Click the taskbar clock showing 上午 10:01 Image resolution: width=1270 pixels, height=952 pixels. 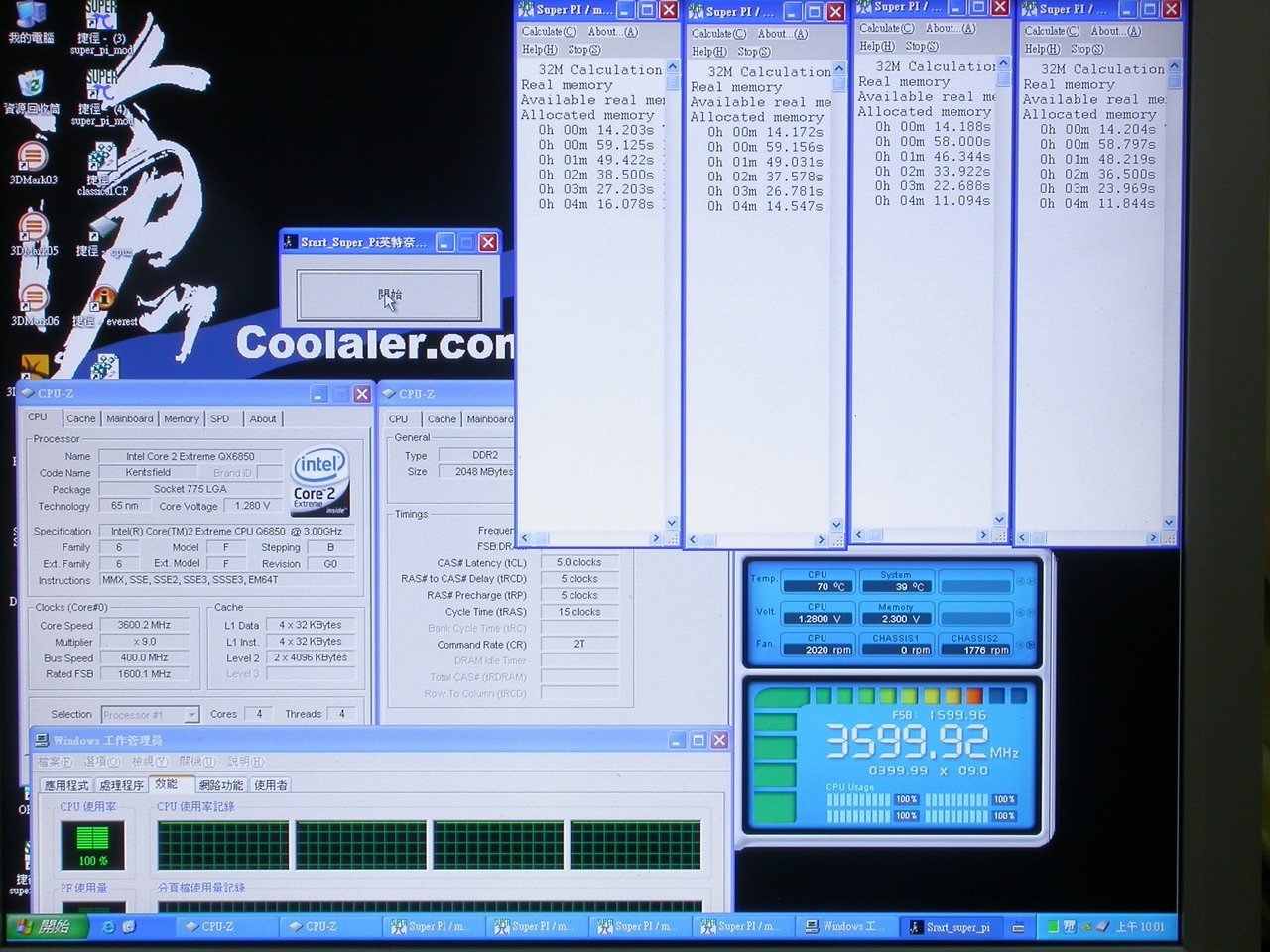[x=1139, y=927]
